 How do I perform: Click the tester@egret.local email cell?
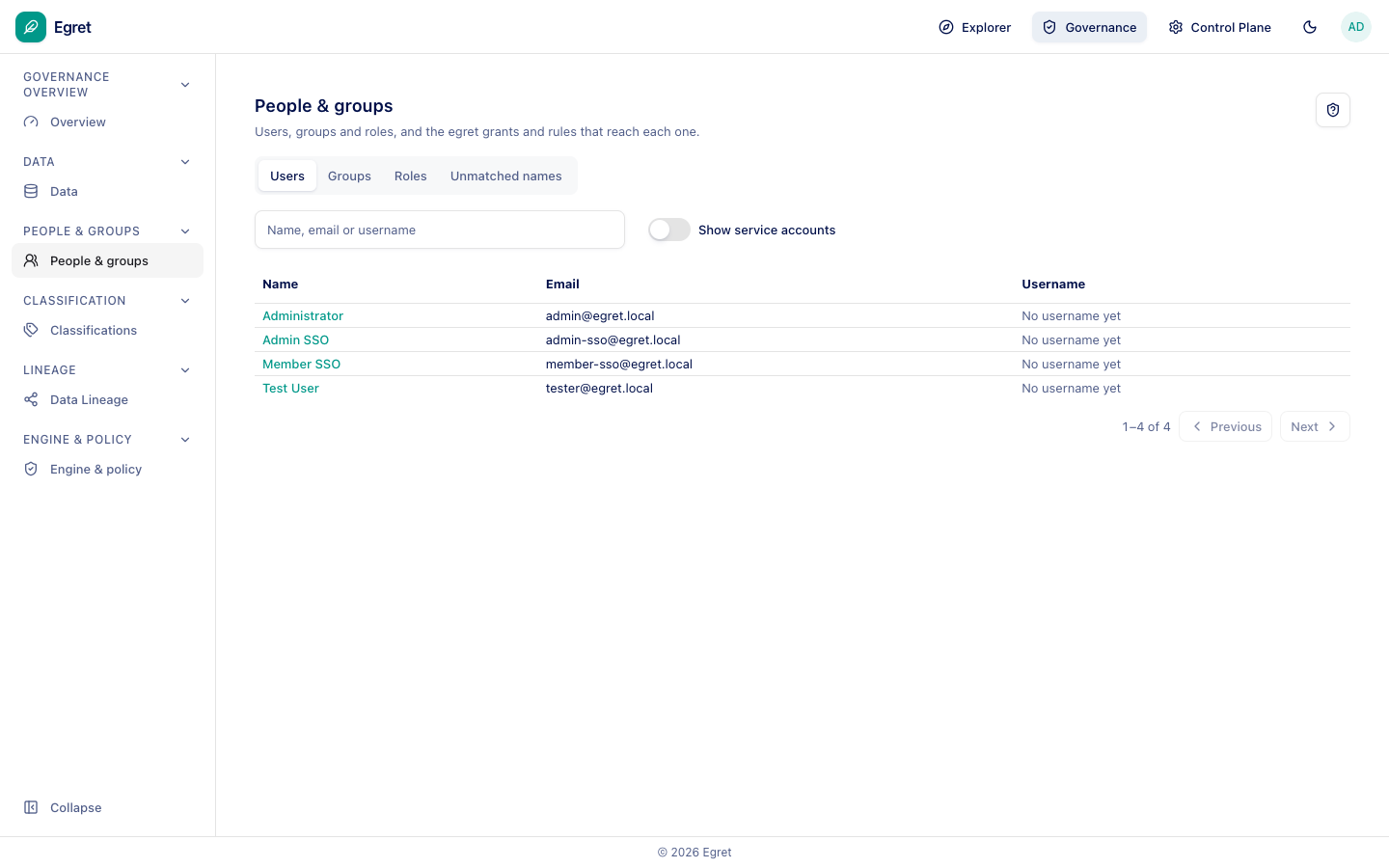pyautogui.click(x=599, y=389)
